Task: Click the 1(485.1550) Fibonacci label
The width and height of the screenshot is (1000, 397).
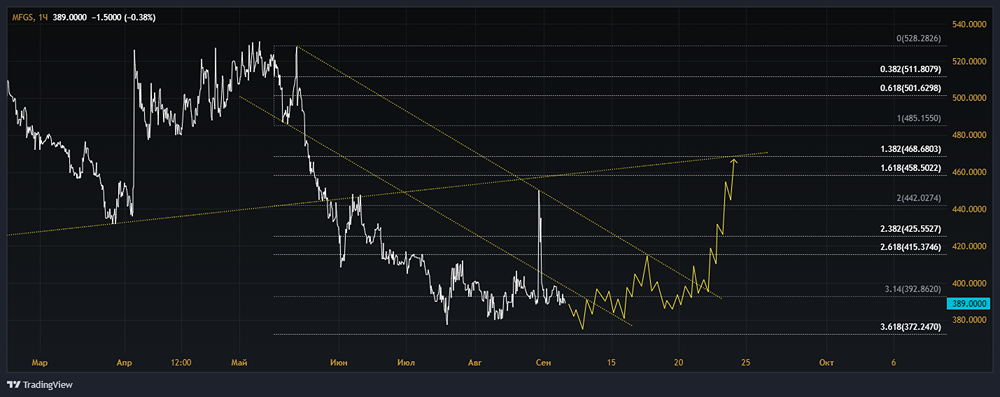Action: (919, 119)
